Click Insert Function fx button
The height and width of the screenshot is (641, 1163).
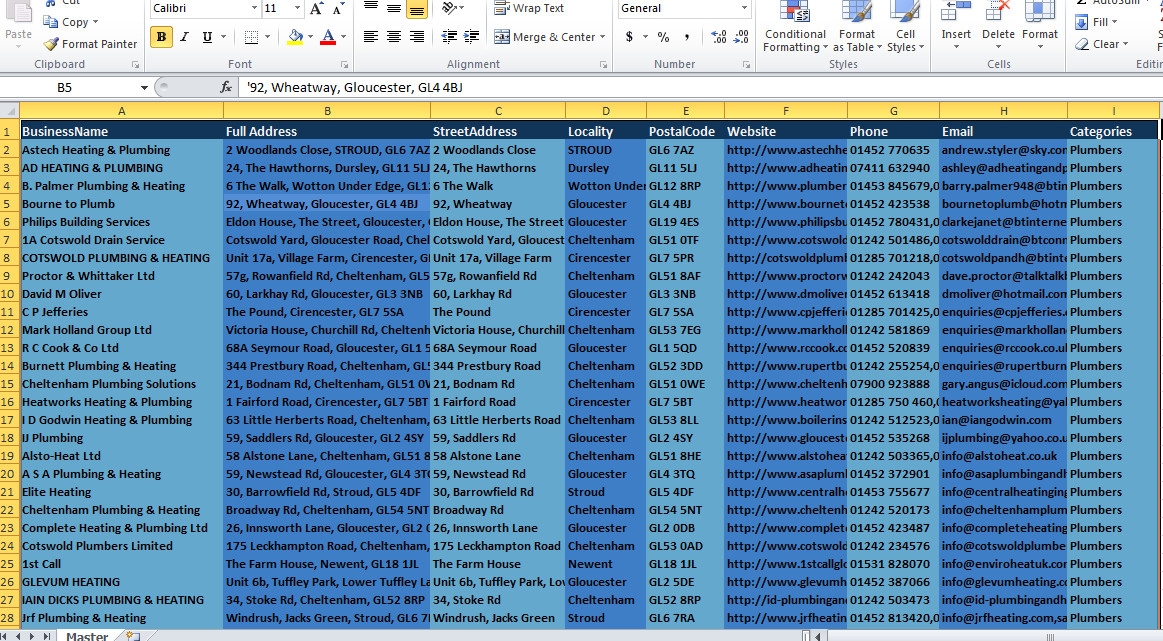click(x=226, y=88)
